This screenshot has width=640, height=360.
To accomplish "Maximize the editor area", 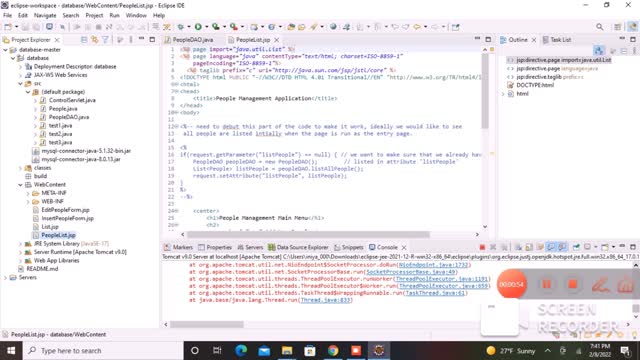I will pyautogui.click(x=488, y=39).
